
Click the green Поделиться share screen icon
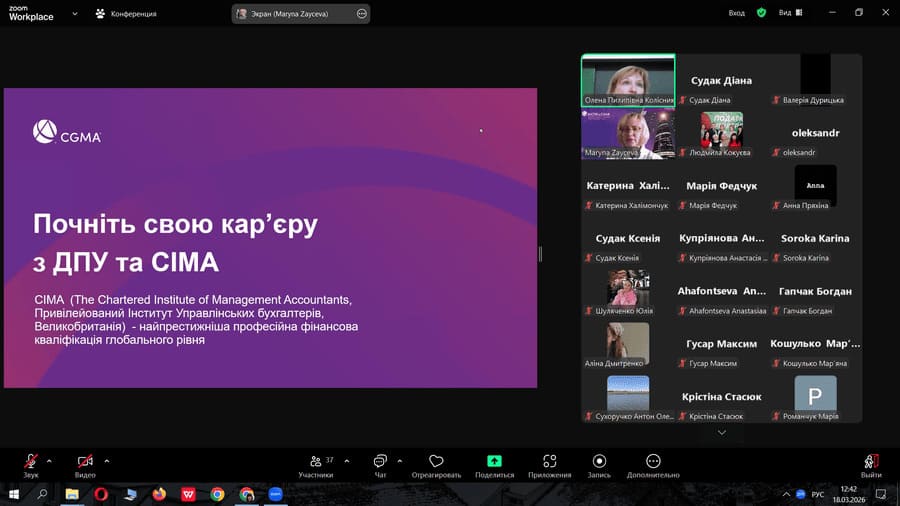(x=494, y=461)
